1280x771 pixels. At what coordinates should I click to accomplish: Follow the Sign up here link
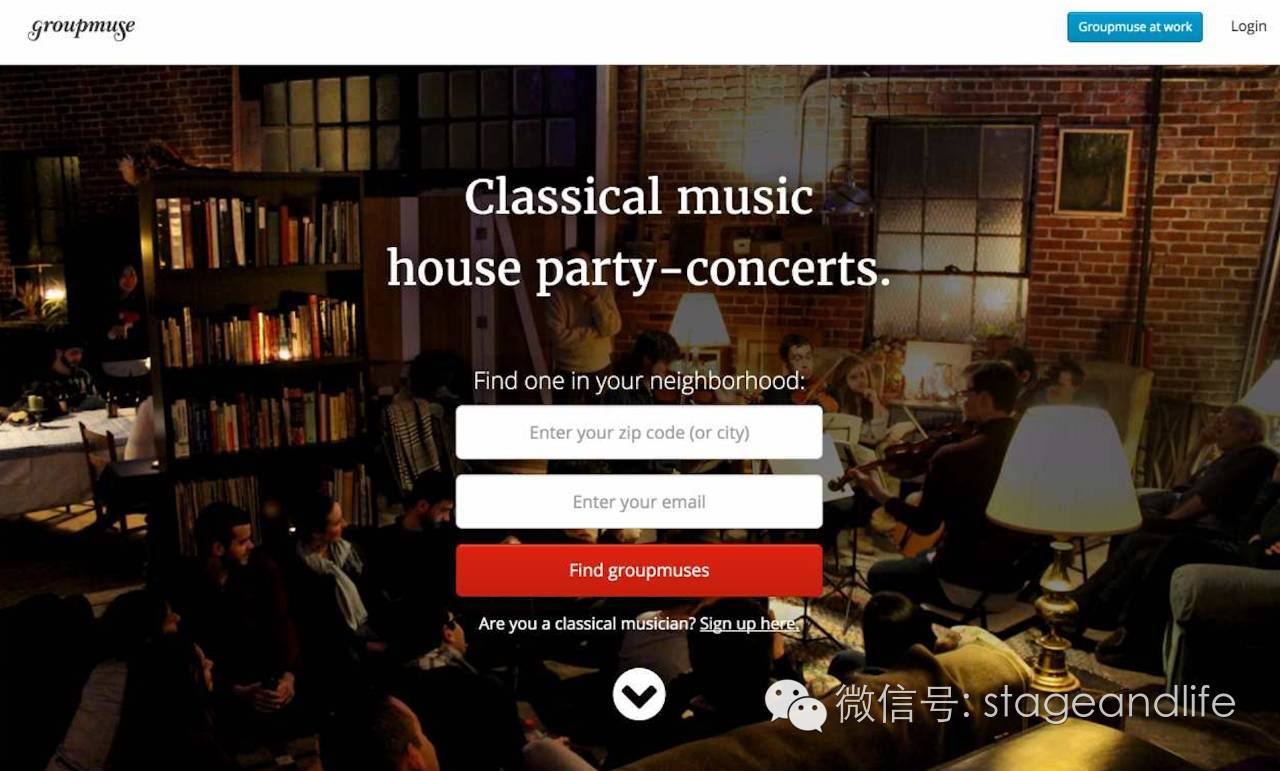pyautogui.click(x=749, y=623)
